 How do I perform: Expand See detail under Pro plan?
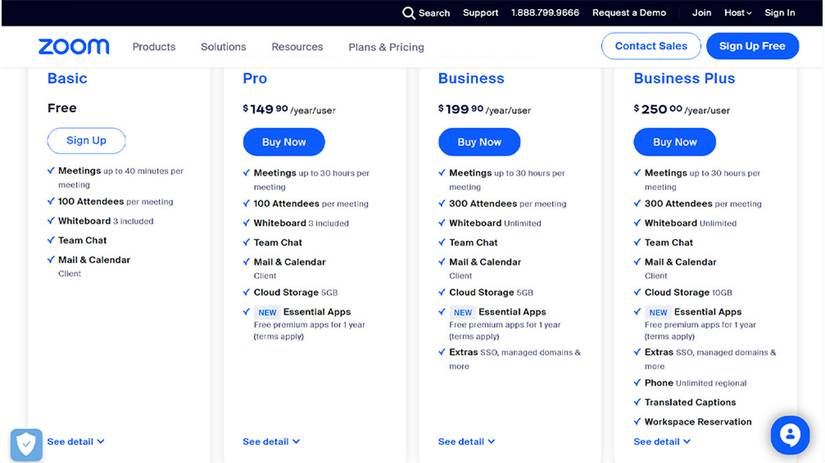click(271, 441)
